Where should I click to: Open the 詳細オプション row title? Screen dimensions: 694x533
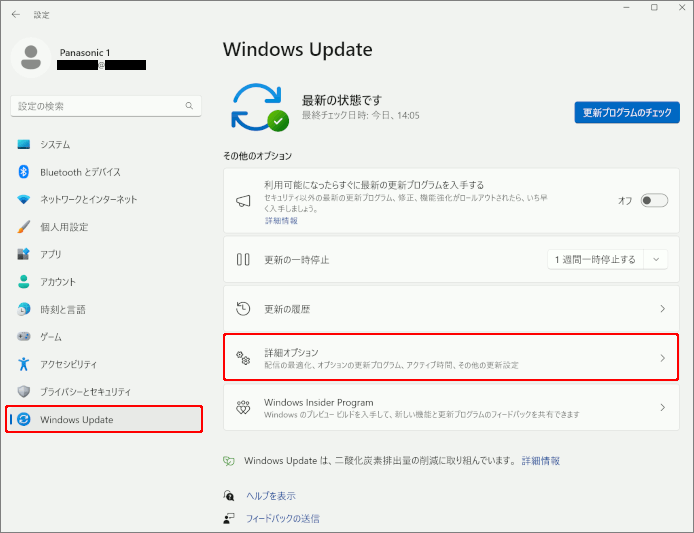tap(291, 352)
